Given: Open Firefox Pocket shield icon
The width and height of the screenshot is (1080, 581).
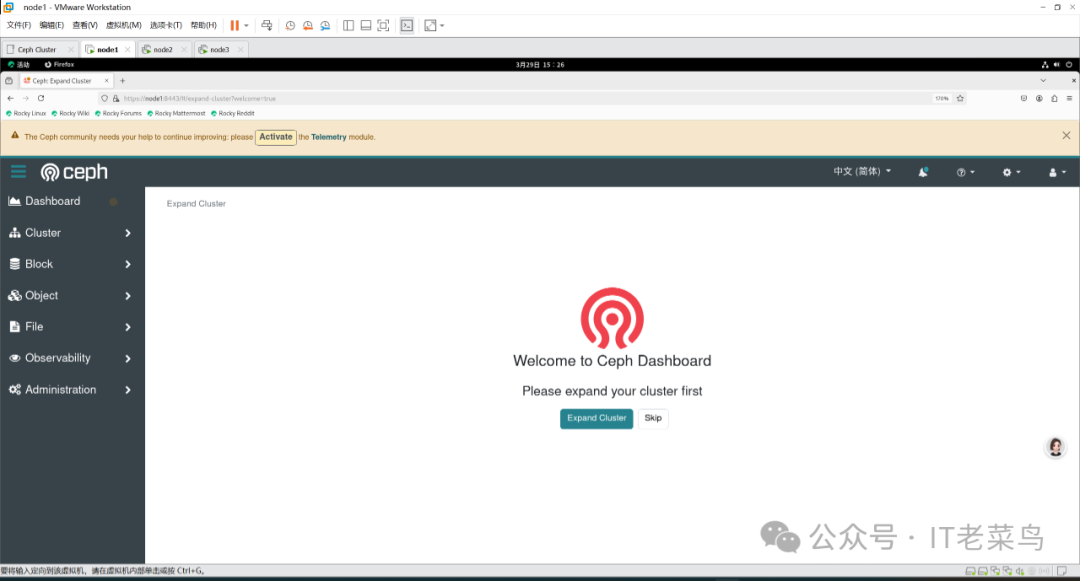Looking at the screenshot, I should (1024, 98).
